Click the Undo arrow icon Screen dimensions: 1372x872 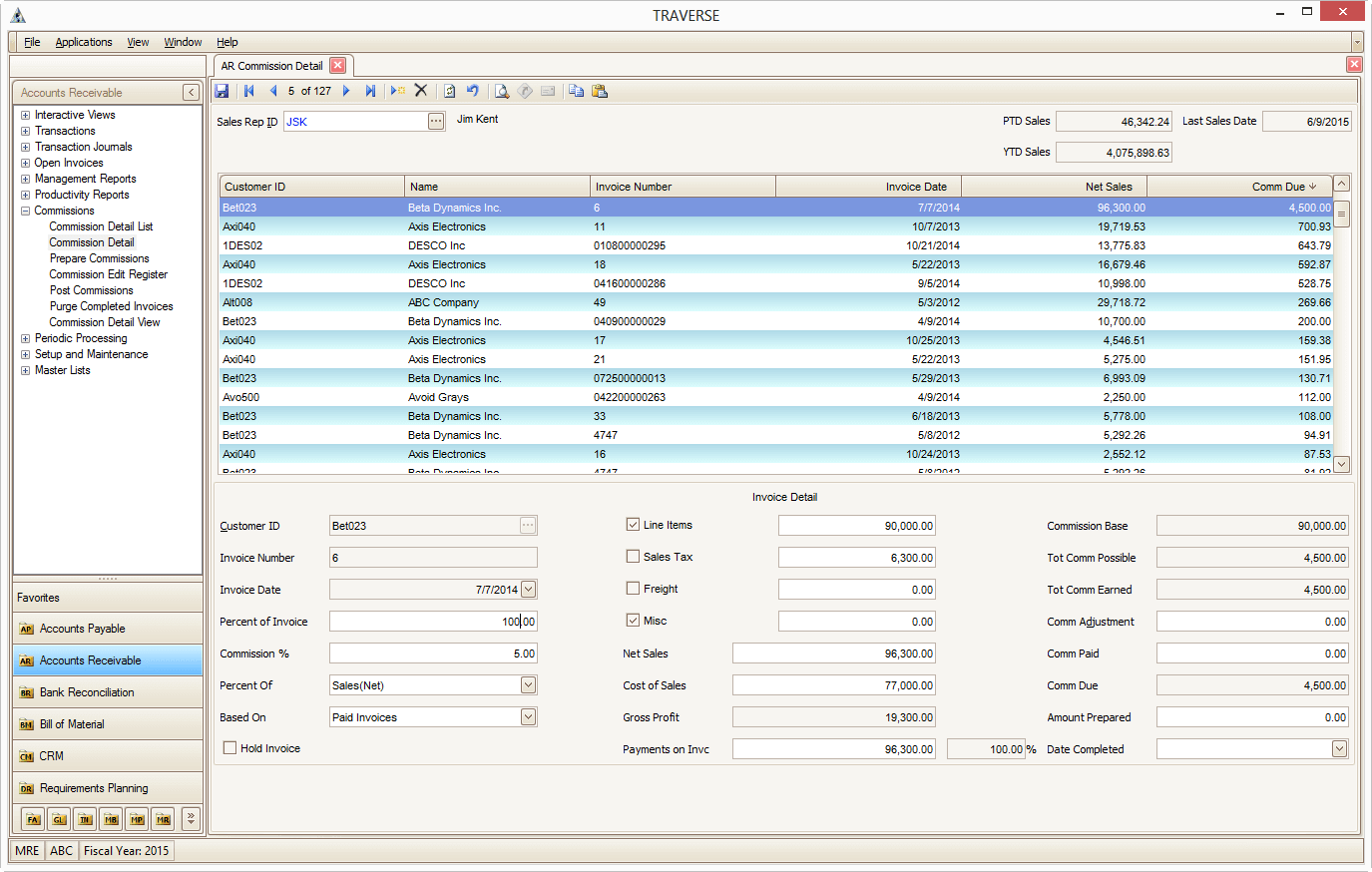click(x=473, y=91)
